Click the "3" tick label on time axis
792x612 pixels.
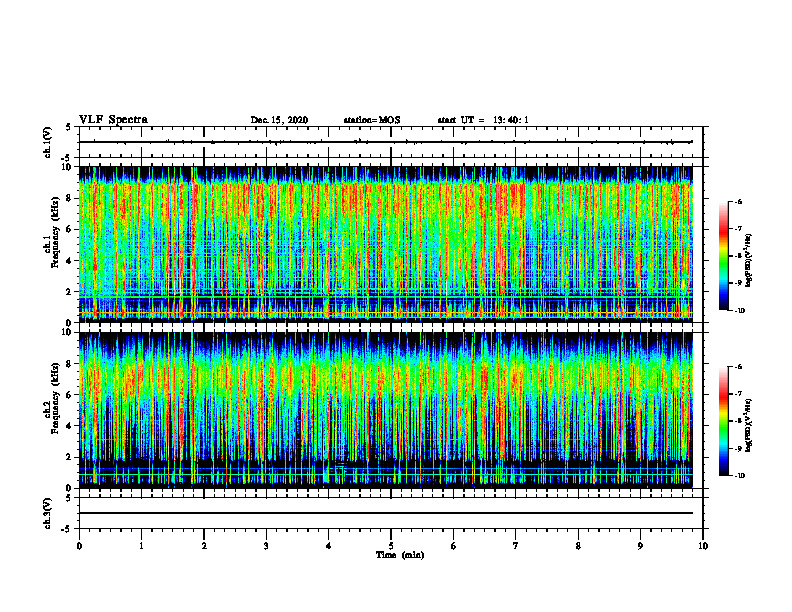tap(266, 546)
